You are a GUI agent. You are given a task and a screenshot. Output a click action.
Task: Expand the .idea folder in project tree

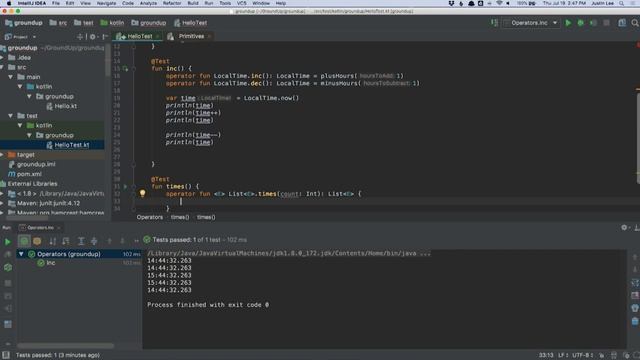(x=3, y=58)
